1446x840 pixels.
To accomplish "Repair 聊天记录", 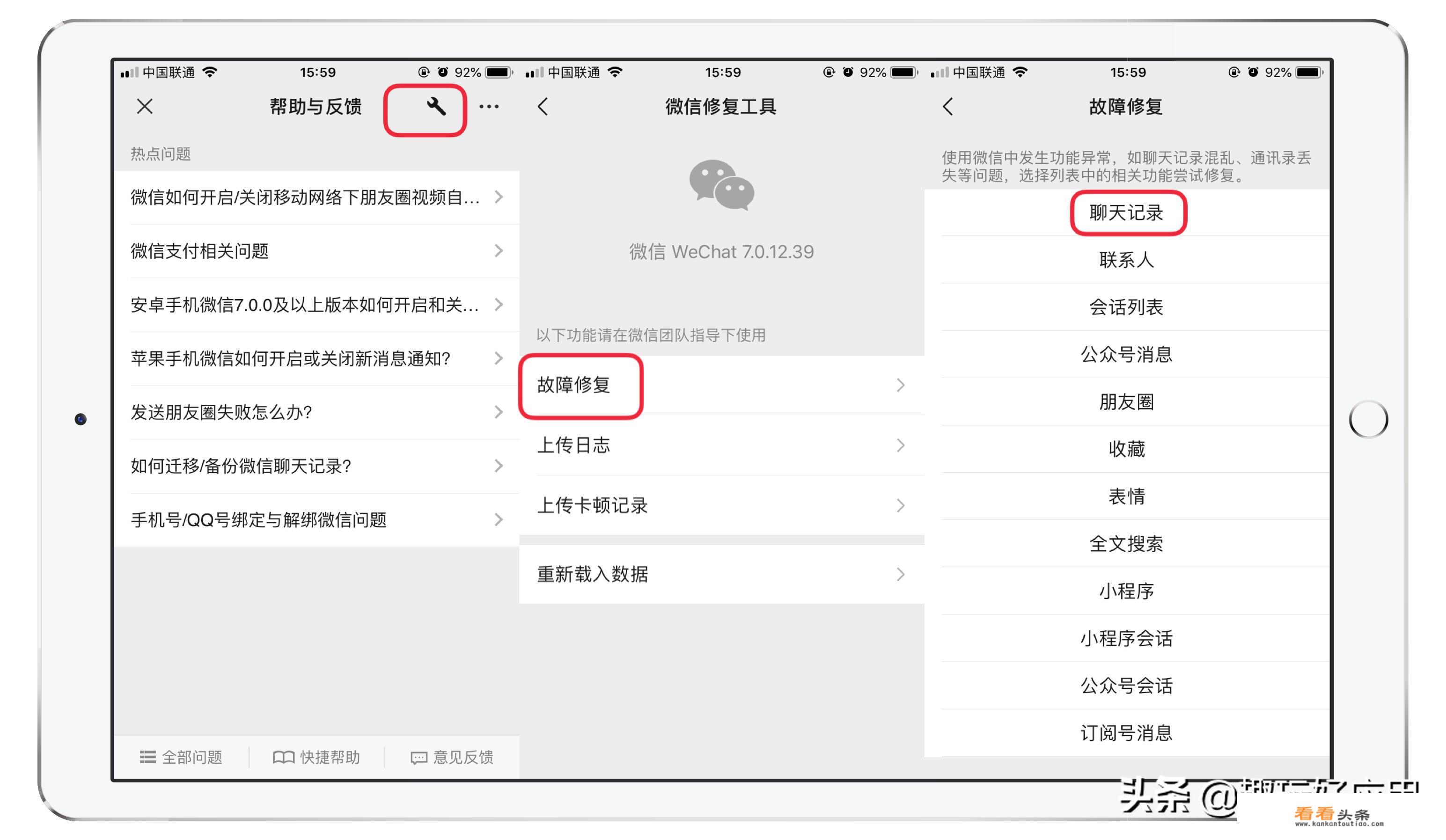I will click(1127, 213).
